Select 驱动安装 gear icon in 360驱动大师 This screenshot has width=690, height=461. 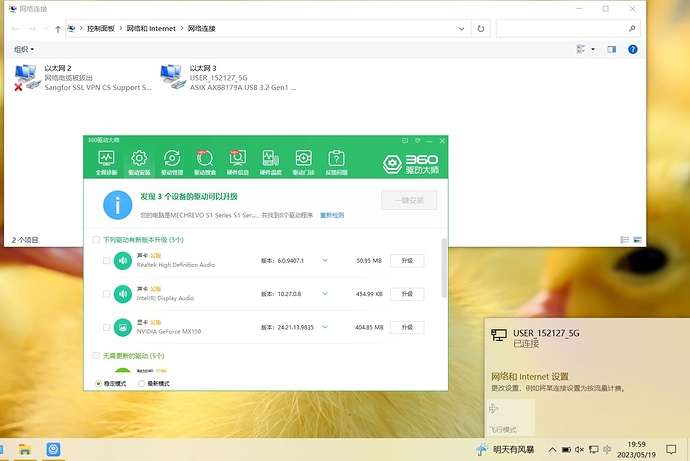tap(139, 162)
